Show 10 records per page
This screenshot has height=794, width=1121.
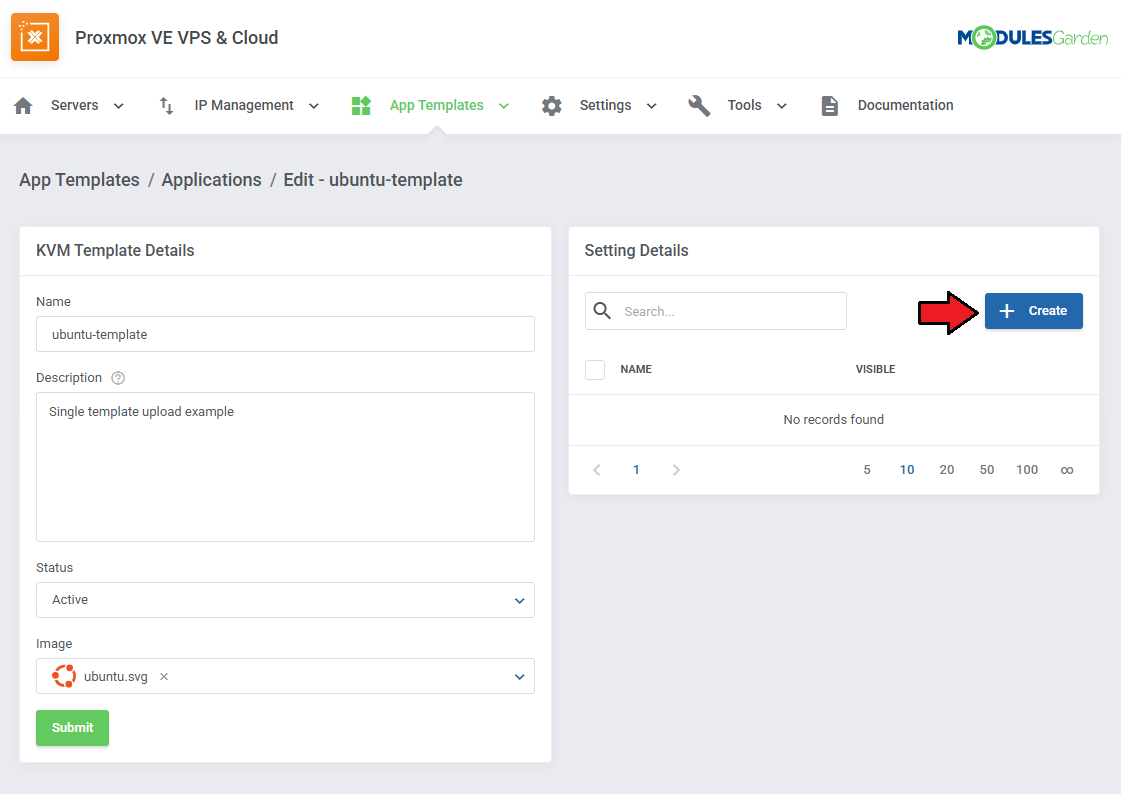(x=907, y=470)
